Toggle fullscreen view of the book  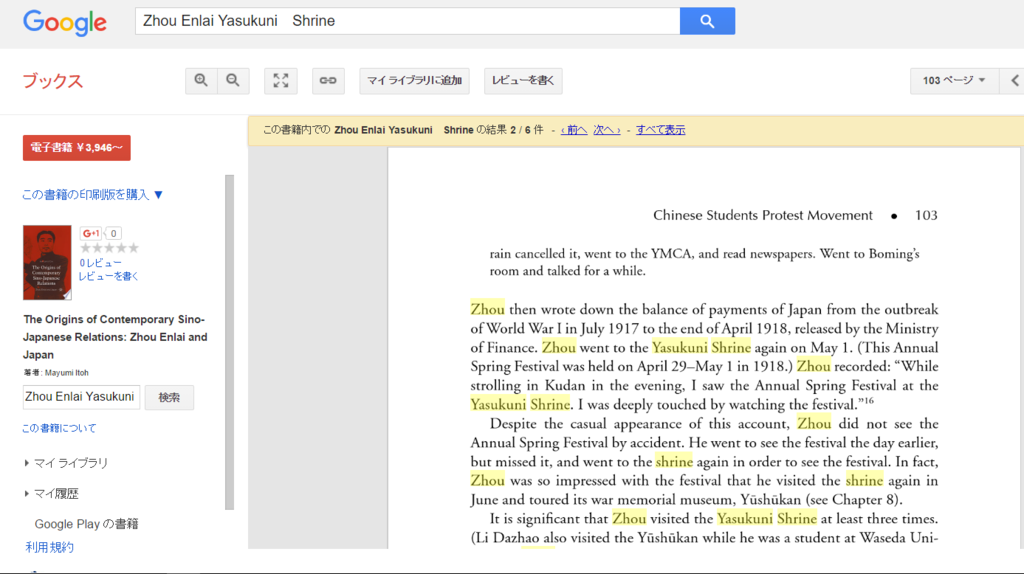[281, 80]
